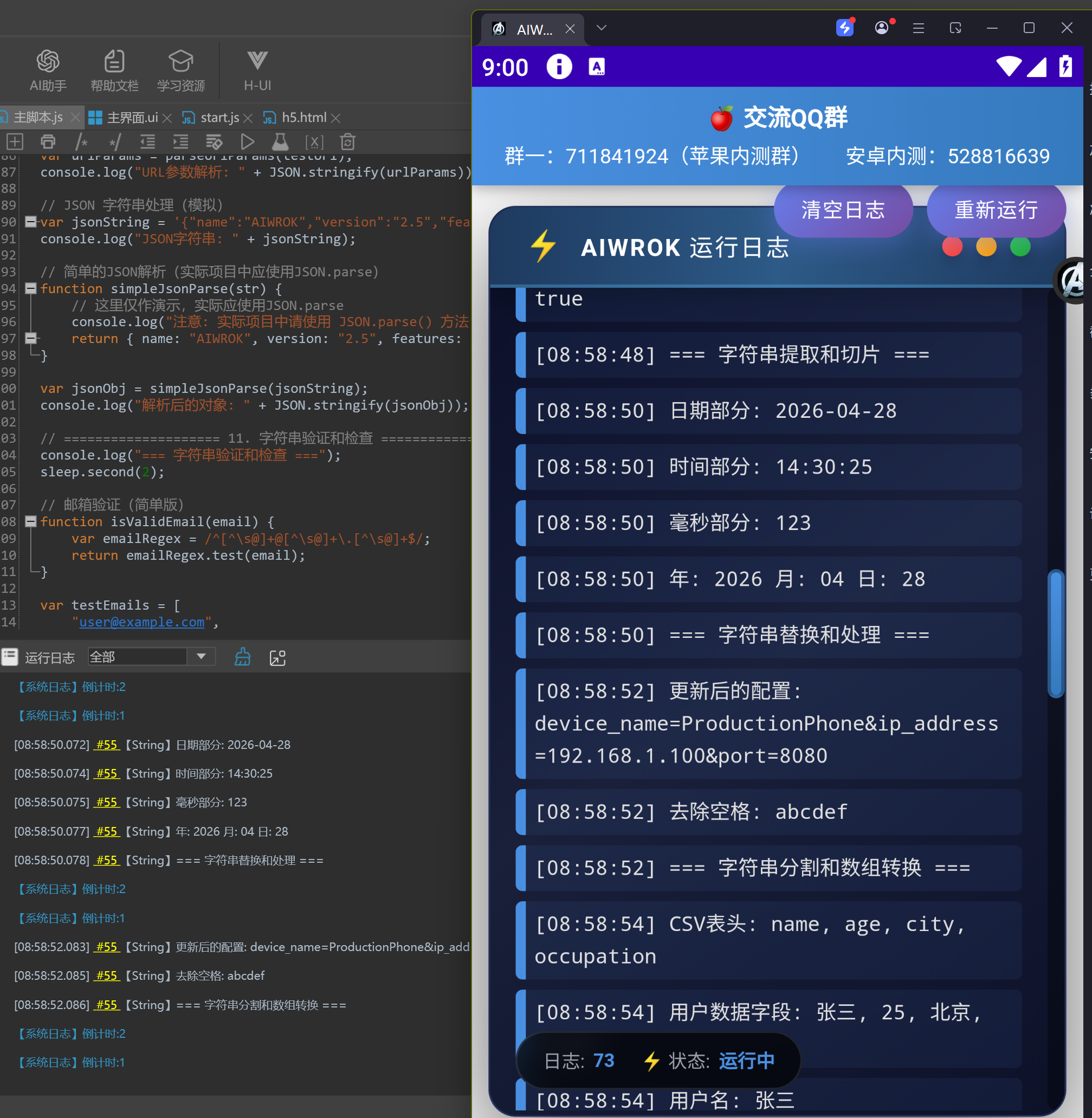This screenshot has width=1092, height=1118.
Task: Close the start.js tab
Action: 248,118
